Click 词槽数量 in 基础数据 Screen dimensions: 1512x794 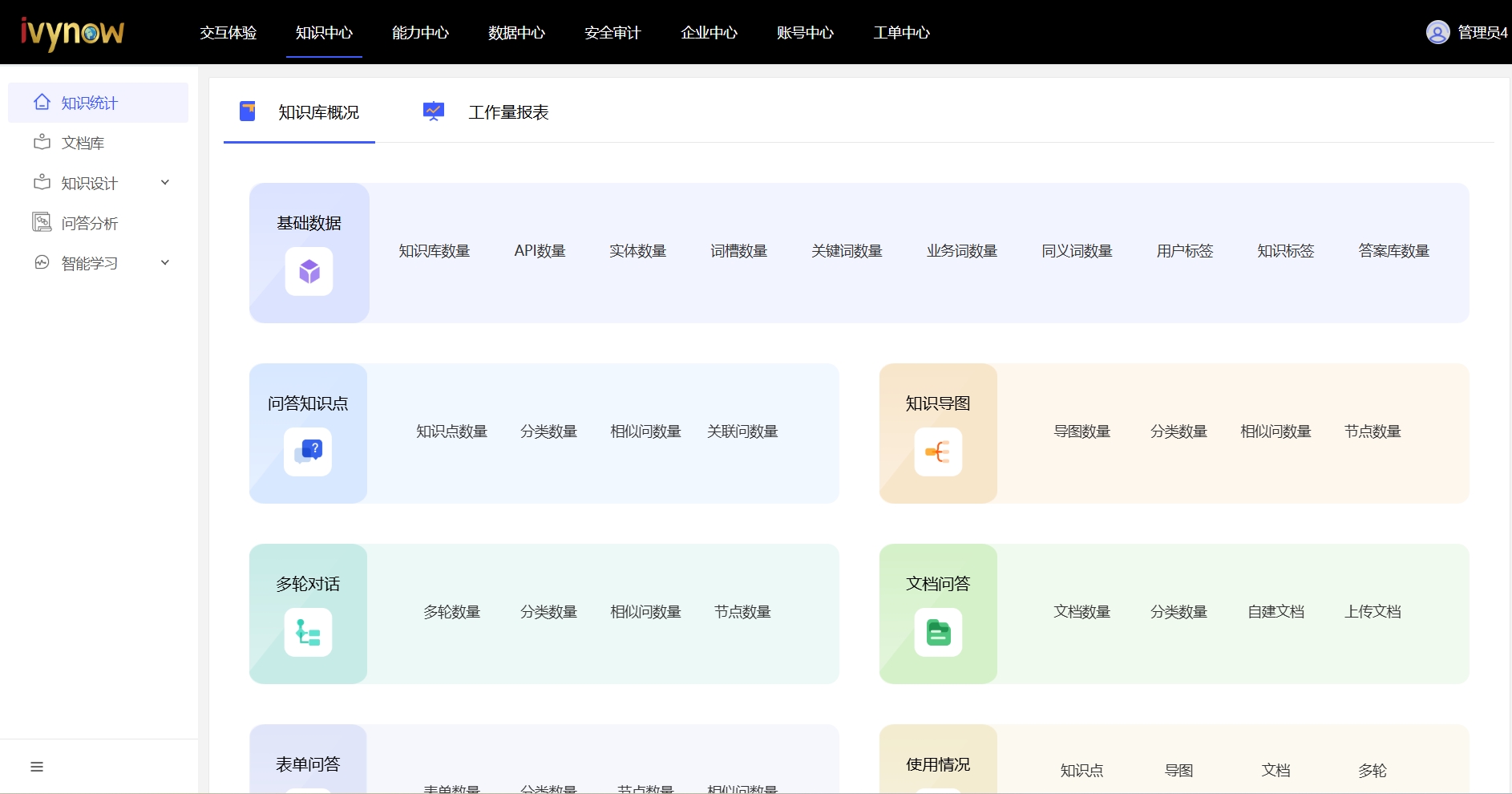tap(739, 251)
